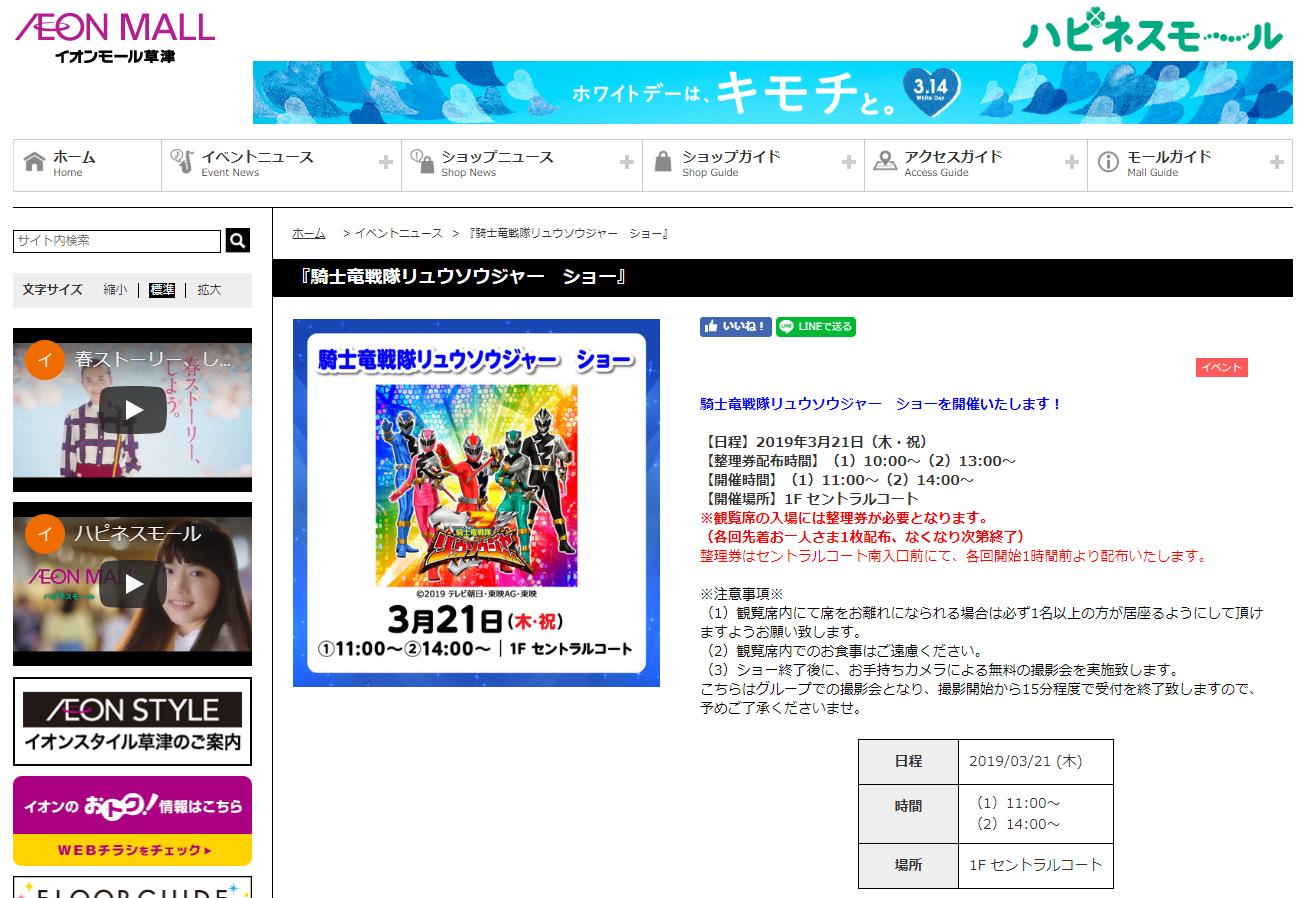Set font size to 標準
The height and width of the screenshot is (898, 1310).
pos(162,290)
